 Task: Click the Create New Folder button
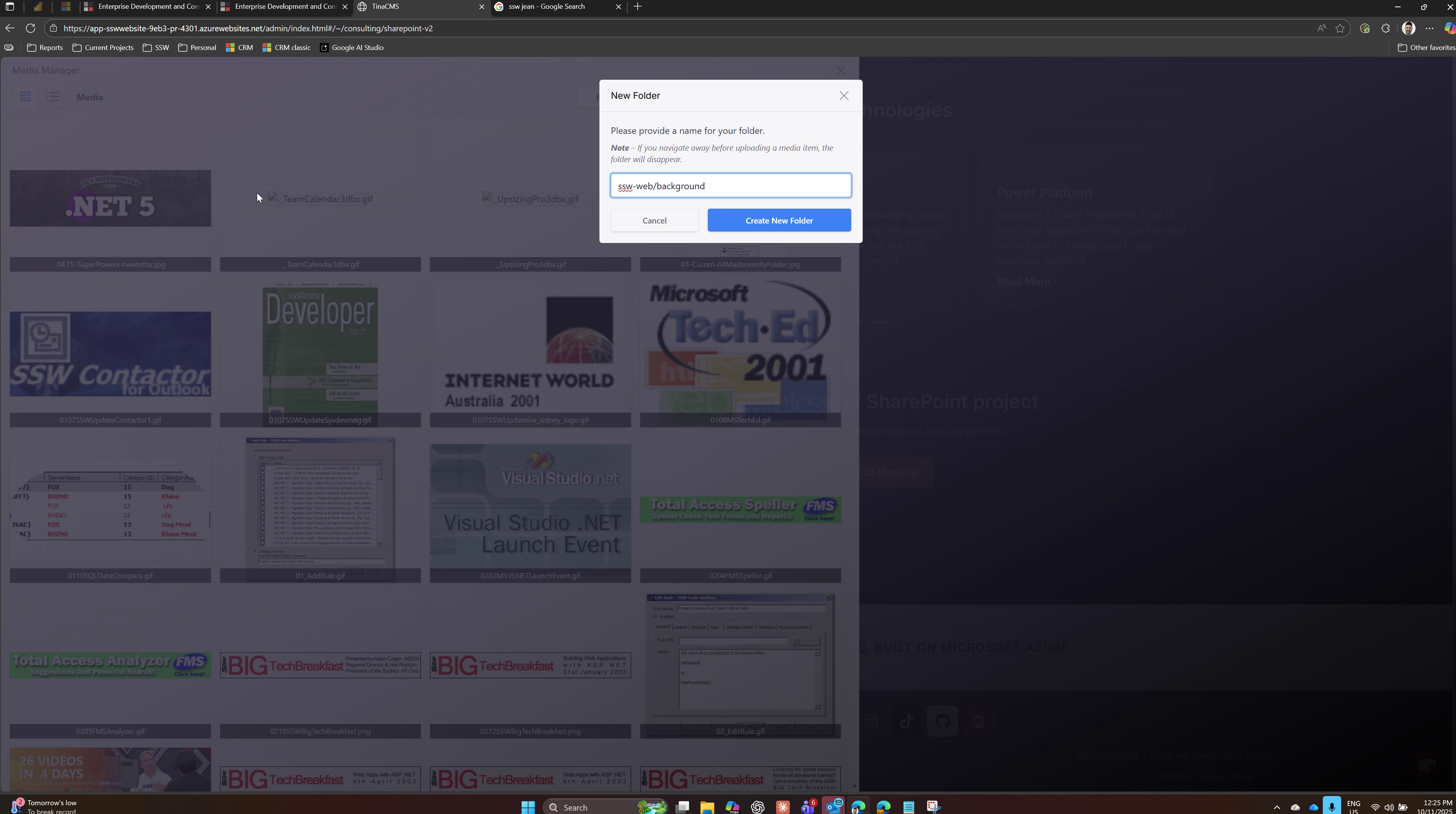pyautogui.click(x=779, y=220)
